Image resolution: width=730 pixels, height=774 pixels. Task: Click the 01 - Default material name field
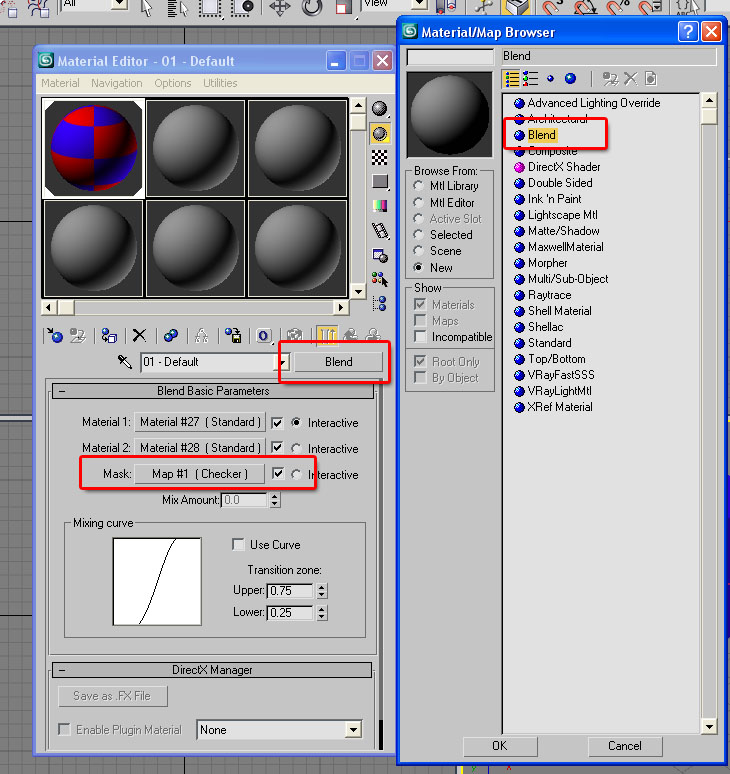click(x=209, y=362)
